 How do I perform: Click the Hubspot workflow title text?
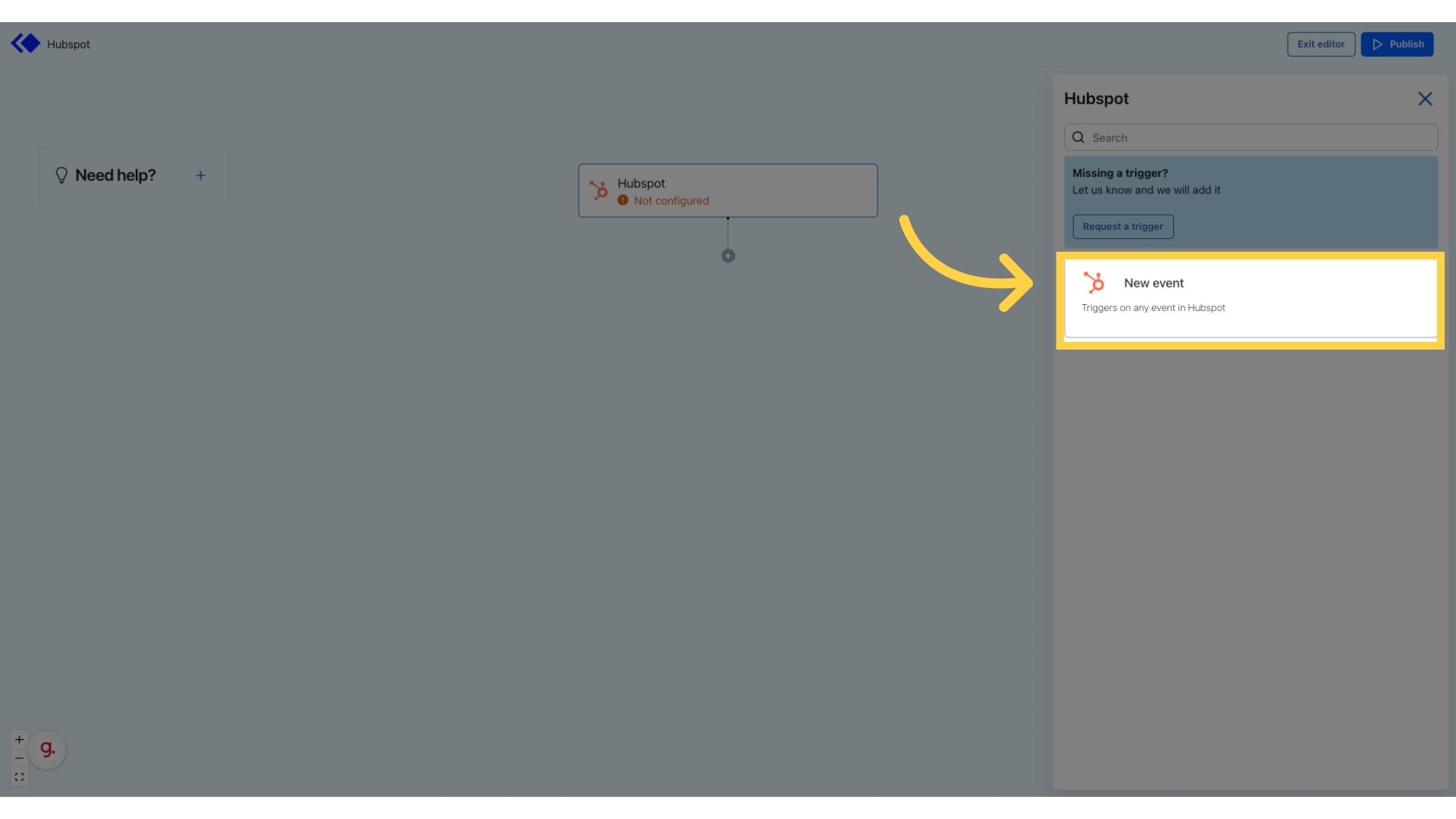pos(68,45)
